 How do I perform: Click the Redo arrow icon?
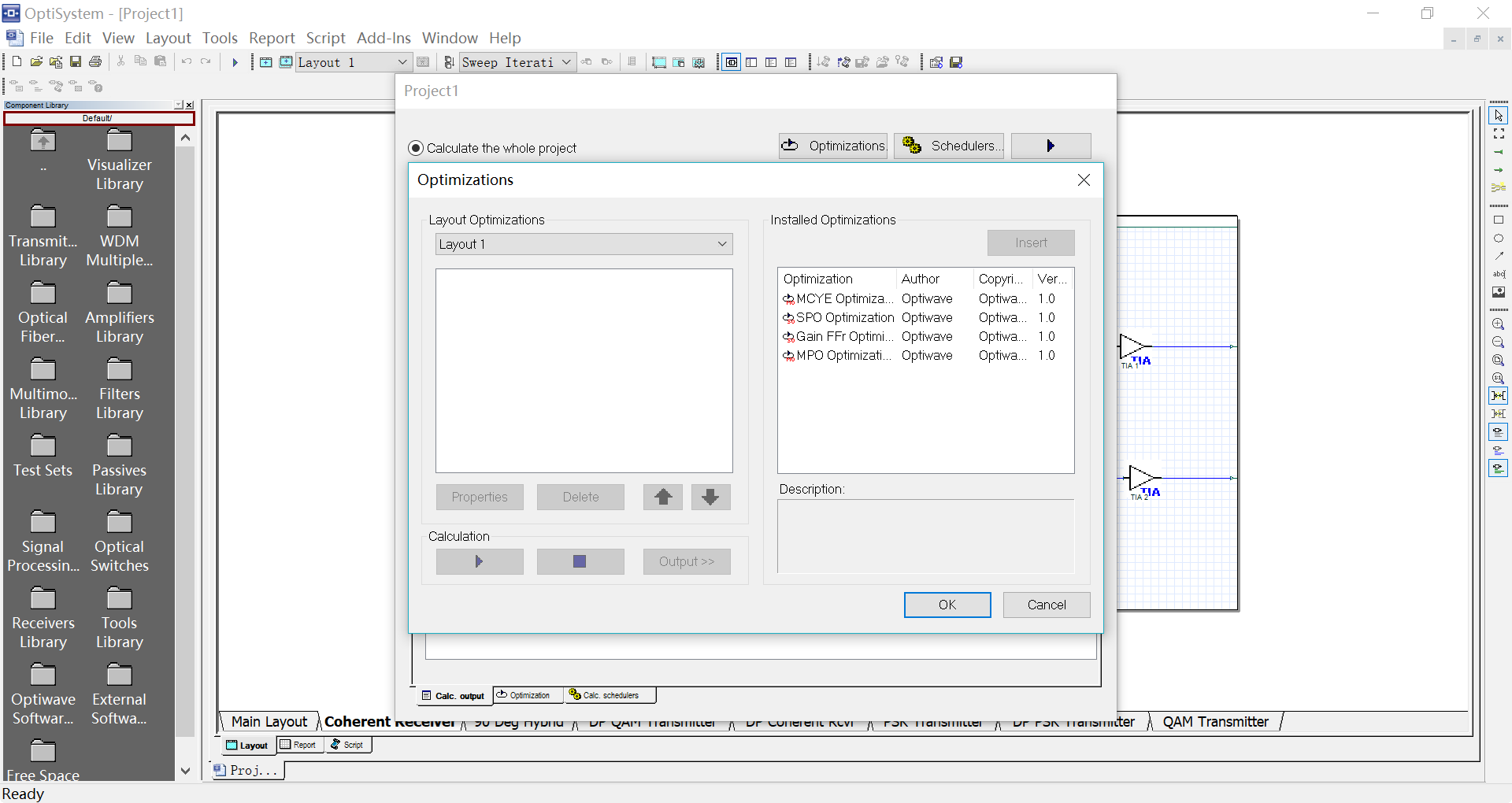(x=206, y=61)
